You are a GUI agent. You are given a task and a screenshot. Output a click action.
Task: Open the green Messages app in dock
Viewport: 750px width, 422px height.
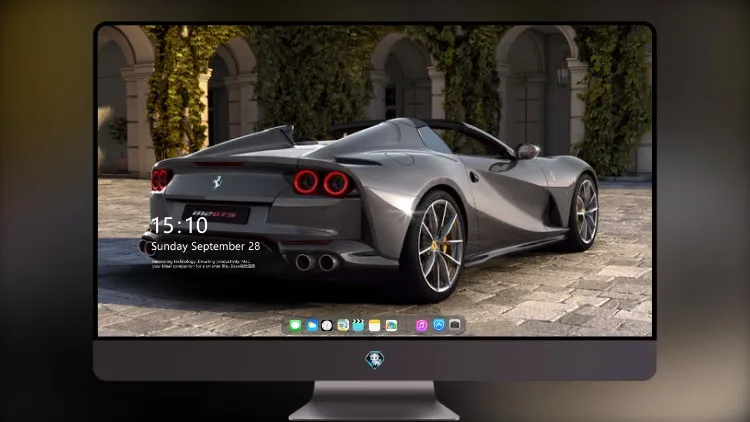pyautogui.click(x=296, y=325)
